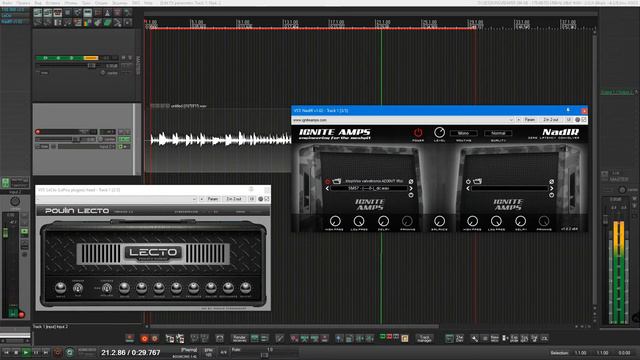Flip the LeCto channel selector switch
The image size is (640, 360).
pos(107,288)
